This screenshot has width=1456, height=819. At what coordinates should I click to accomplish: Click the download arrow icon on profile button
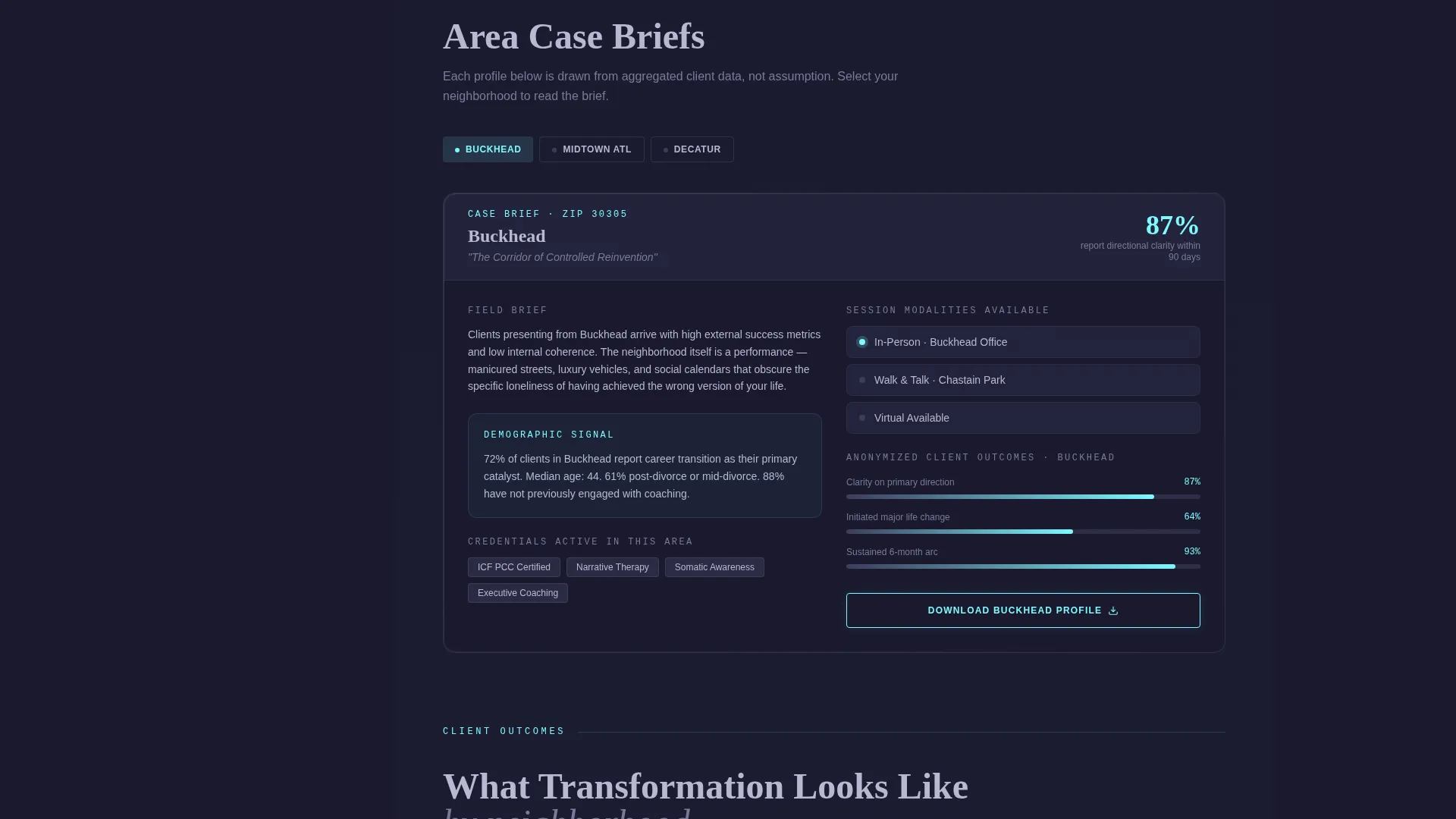(1113, 610)
